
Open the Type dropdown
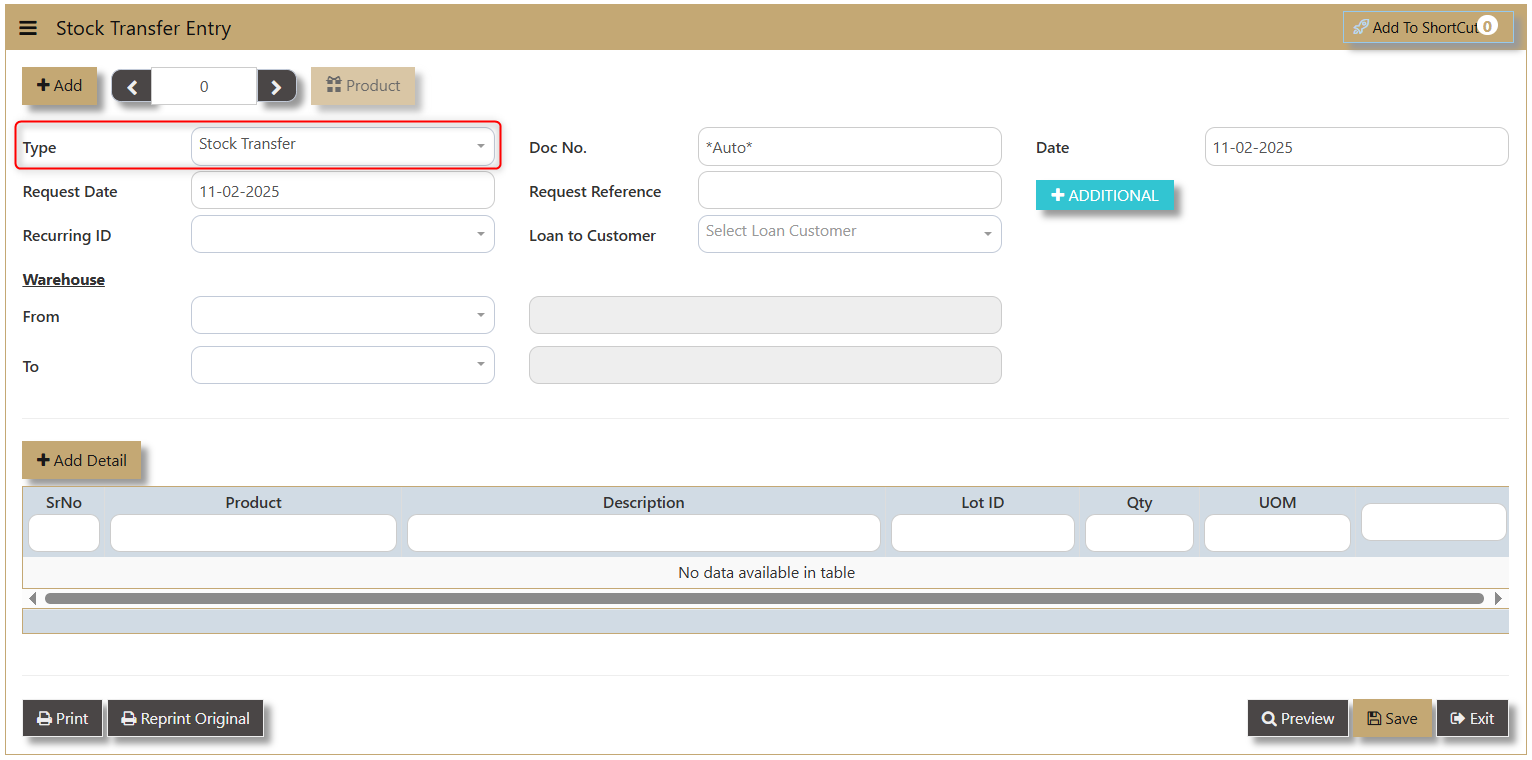[342, 146]
